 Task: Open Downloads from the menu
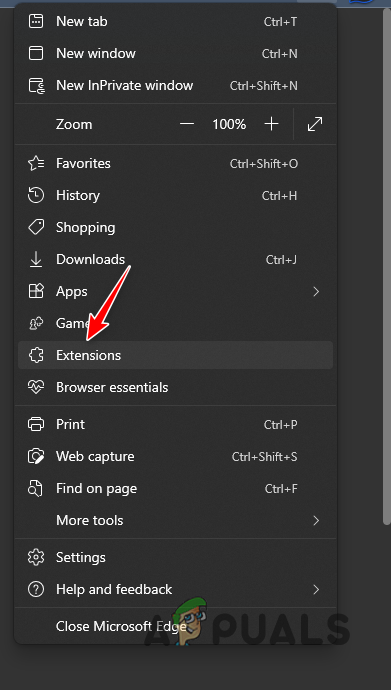coord(175,260)
